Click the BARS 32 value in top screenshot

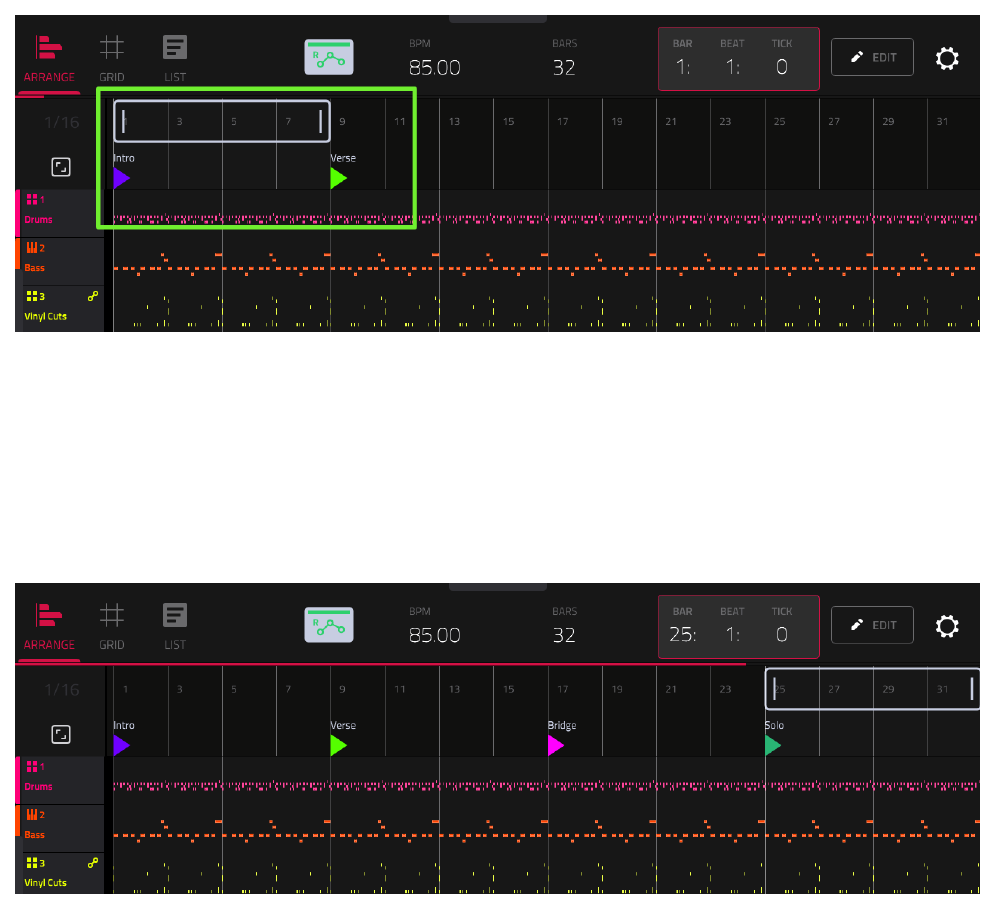[x=564, y=67]
